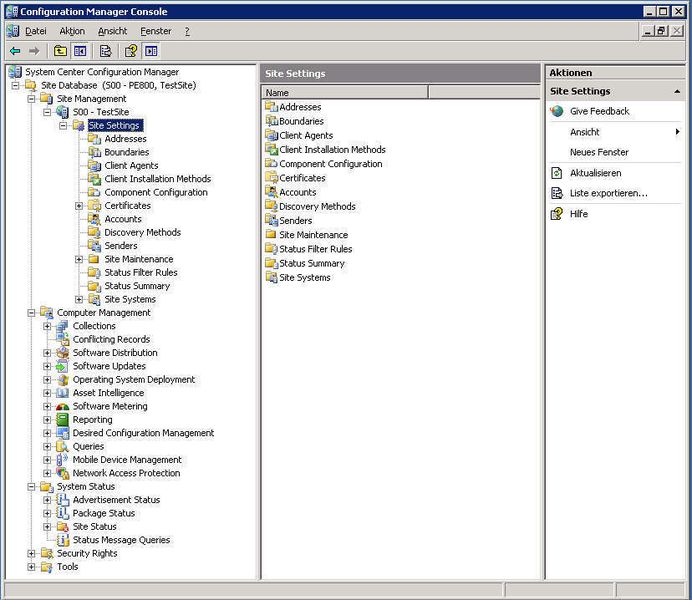The height and width of the screenshot is (600, 692).
Task: Toggle the action pane toolbar icon
Action: (x=151, y=51)
